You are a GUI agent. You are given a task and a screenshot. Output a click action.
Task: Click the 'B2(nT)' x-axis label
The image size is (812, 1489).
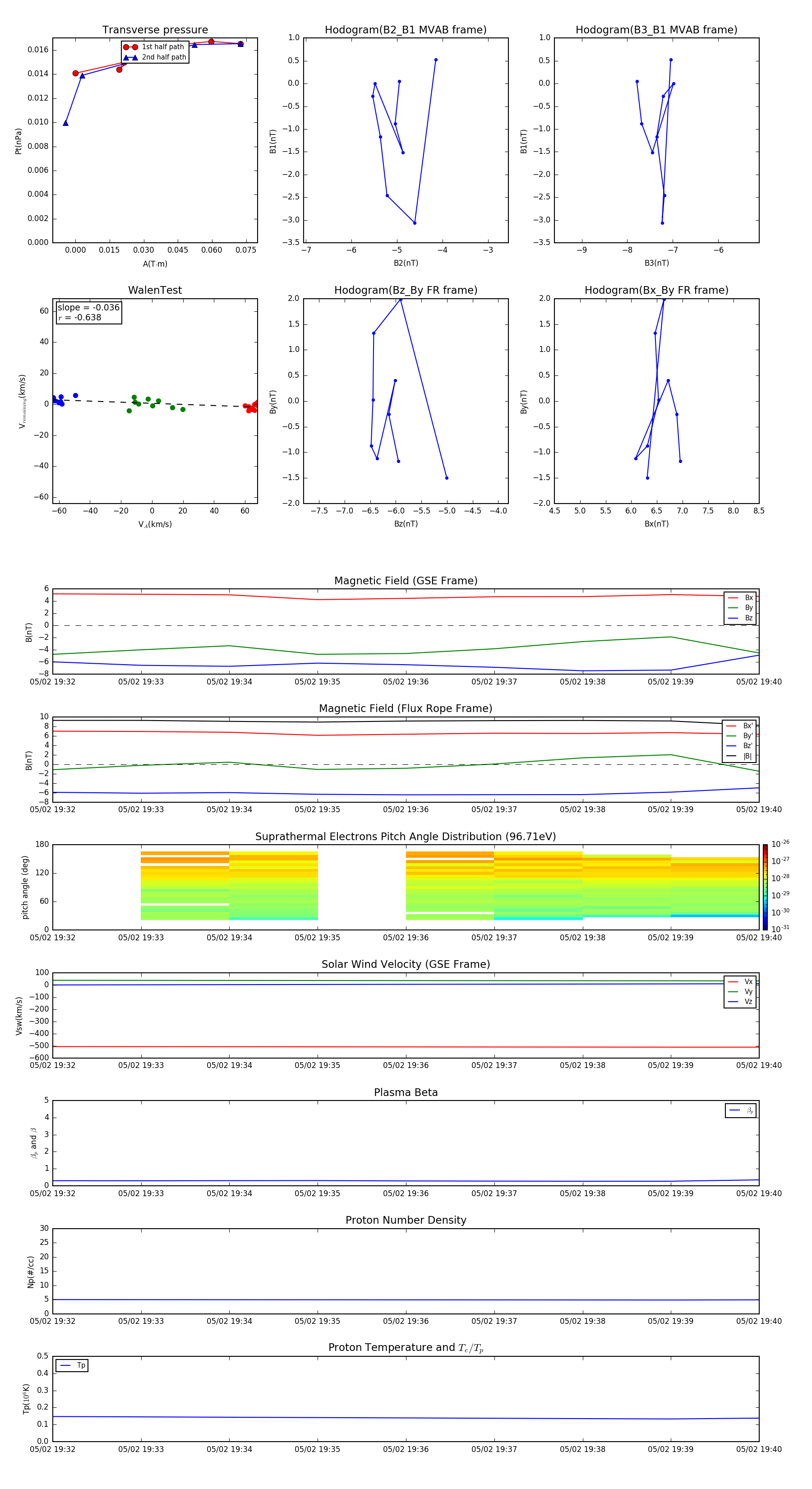click(x=406, y=263)
